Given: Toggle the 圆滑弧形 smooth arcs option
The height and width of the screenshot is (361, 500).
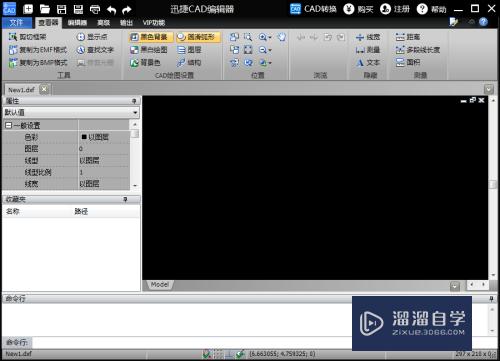Looking at the screenshot, I should [x=198, y=37].
